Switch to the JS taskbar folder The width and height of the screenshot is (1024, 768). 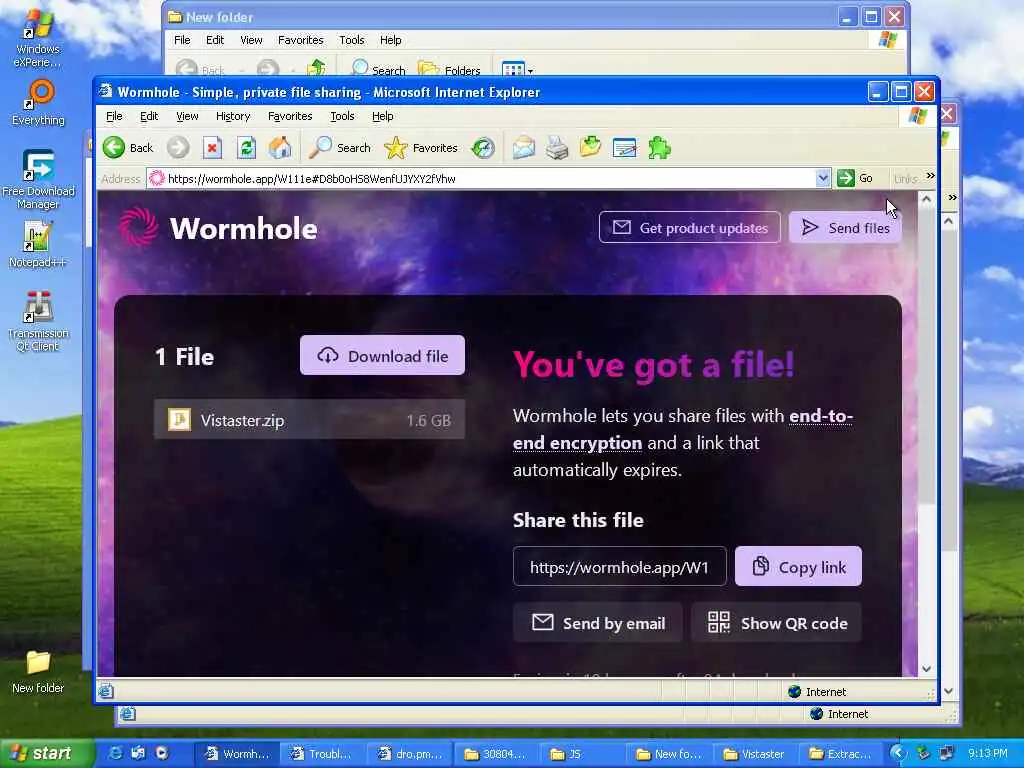click(583, 754)
